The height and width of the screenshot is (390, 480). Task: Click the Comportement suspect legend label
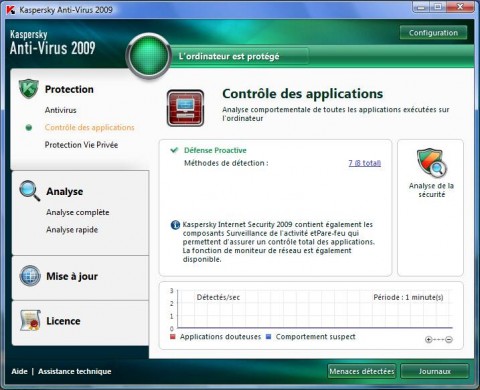tap(315, 337)
